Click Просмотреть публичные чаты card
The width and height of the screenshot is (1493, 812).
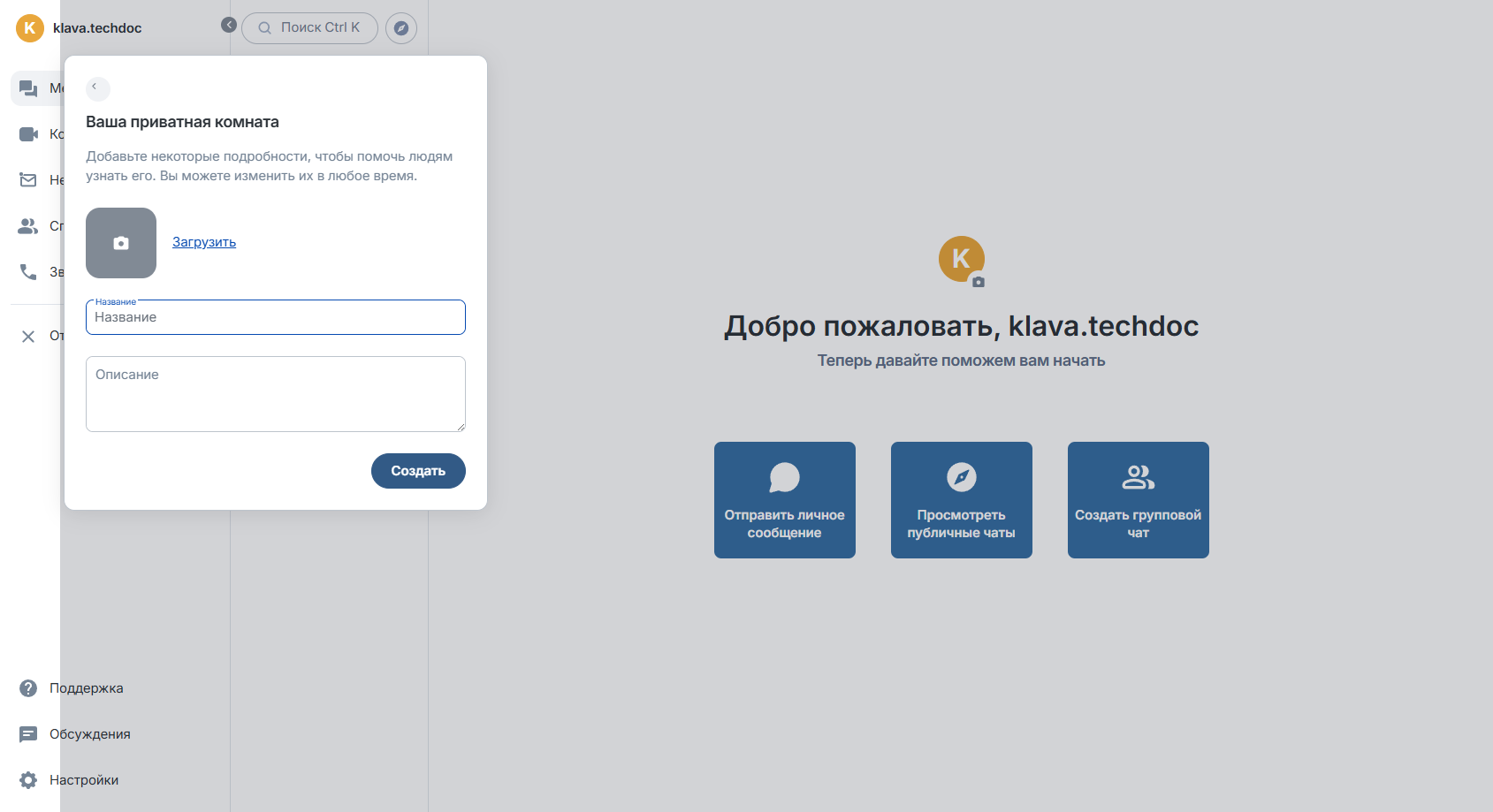(x=962, y=500)
